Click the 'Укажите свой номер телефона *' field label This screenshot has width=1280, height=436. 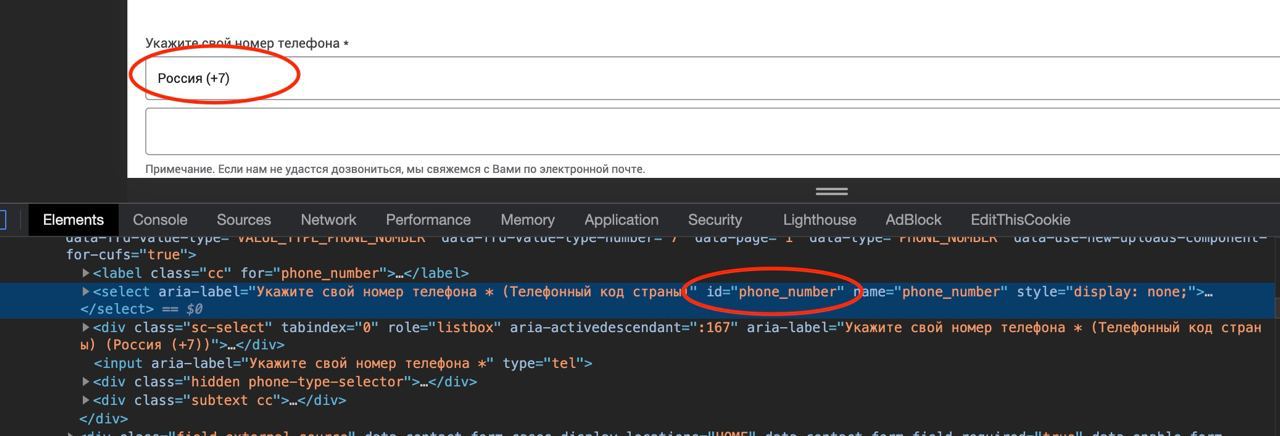[247, 43]
